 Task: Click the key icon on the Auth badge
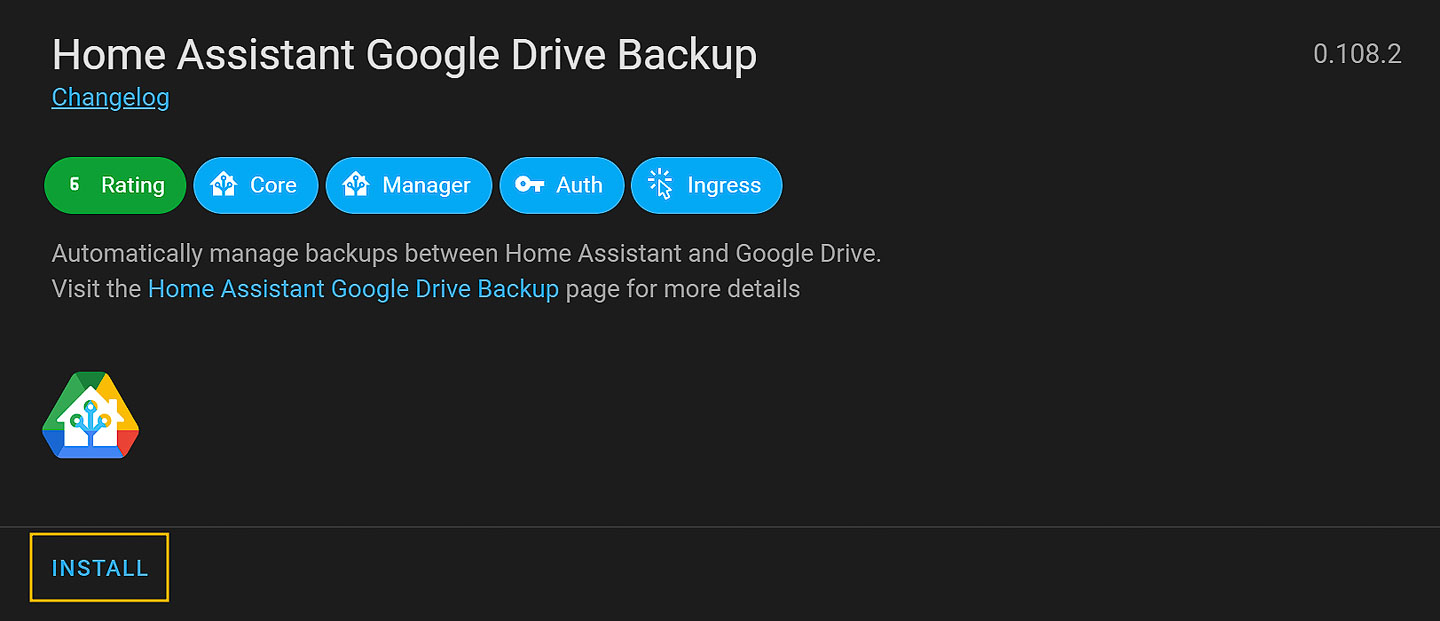click(x=526, y=184)
